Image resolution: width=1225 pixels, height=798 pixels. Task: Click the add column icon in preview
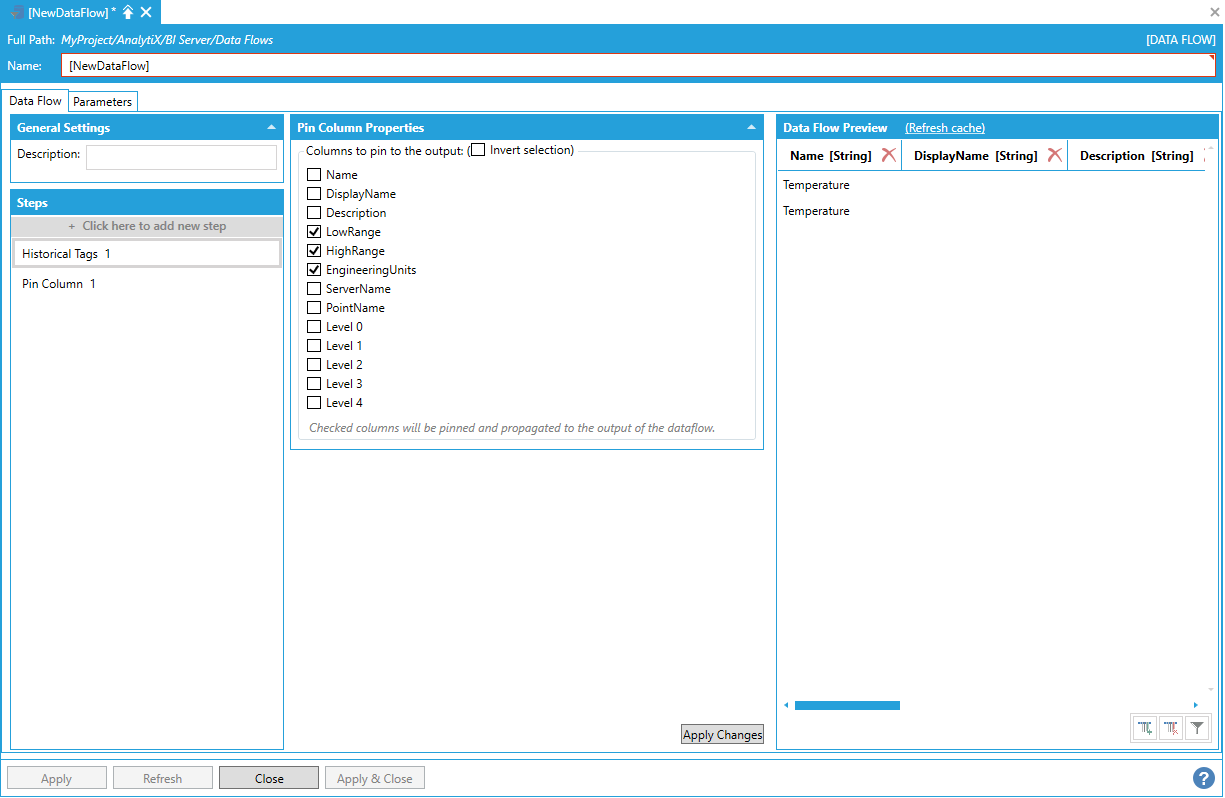tap(1145, 729)
